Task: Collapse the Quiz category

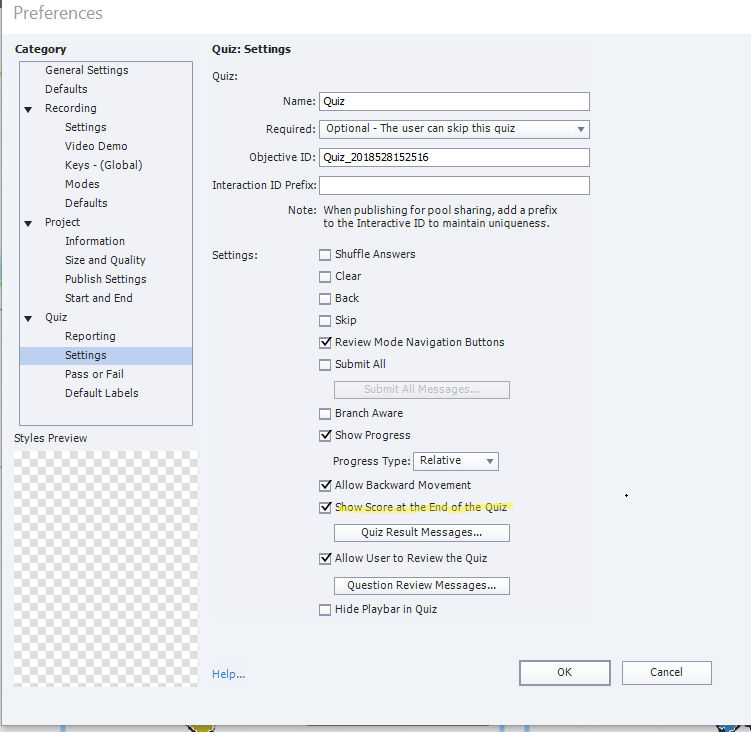Action: (28, 318)
